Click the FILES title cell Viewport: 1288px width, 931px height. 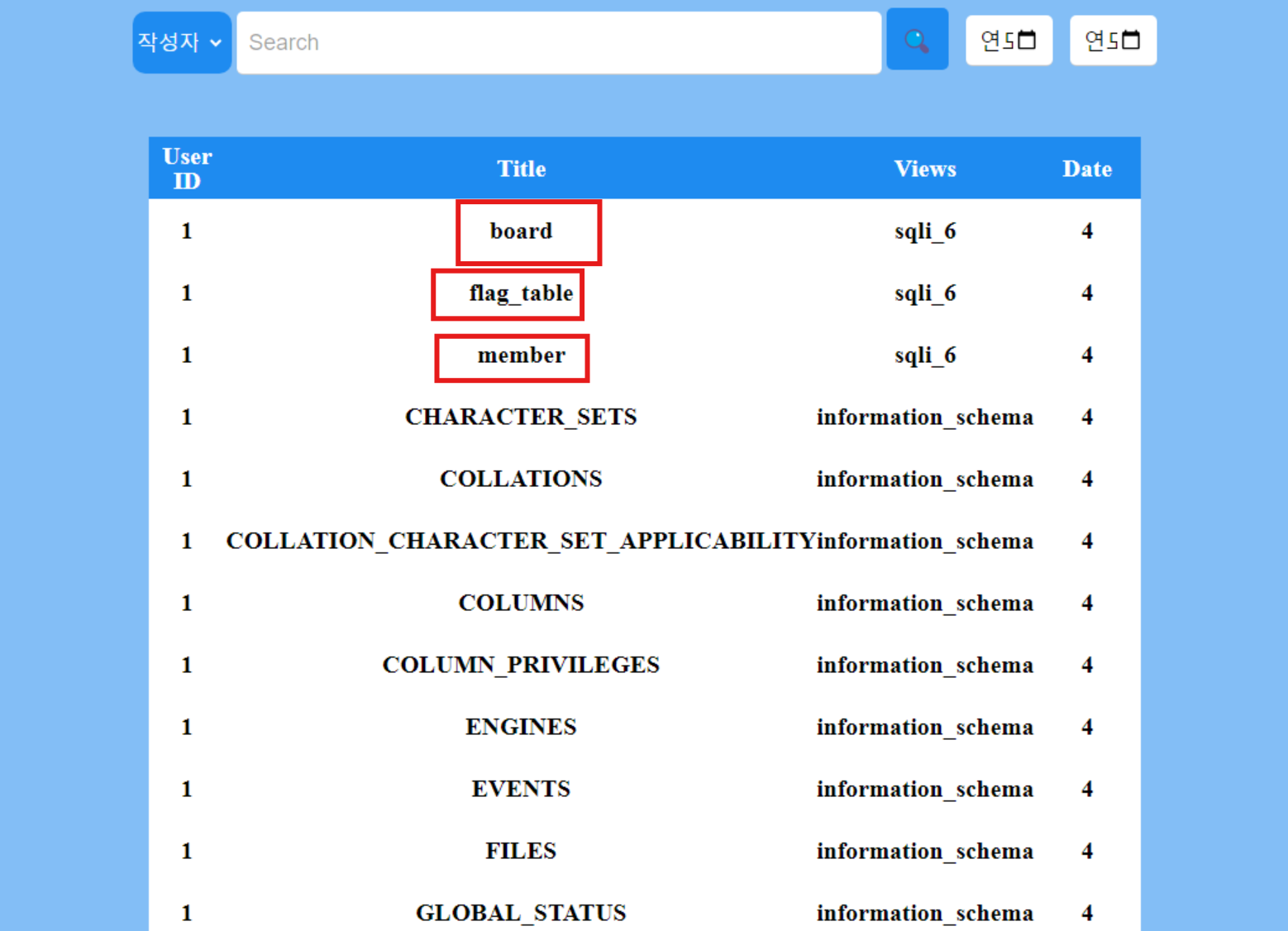(521, 851)
